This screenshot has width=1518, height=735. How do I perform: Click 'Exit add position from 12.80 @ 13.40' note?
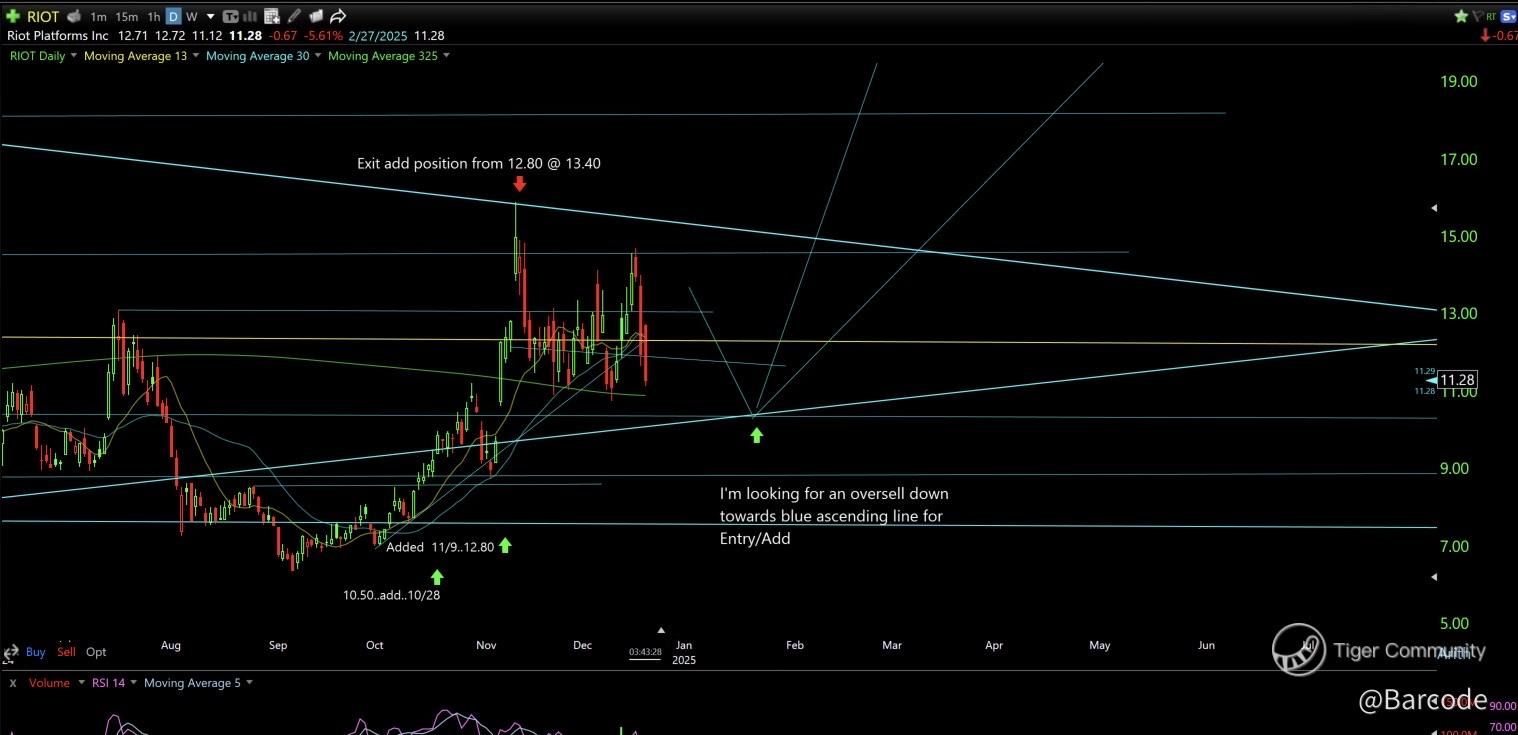[479, 163]
